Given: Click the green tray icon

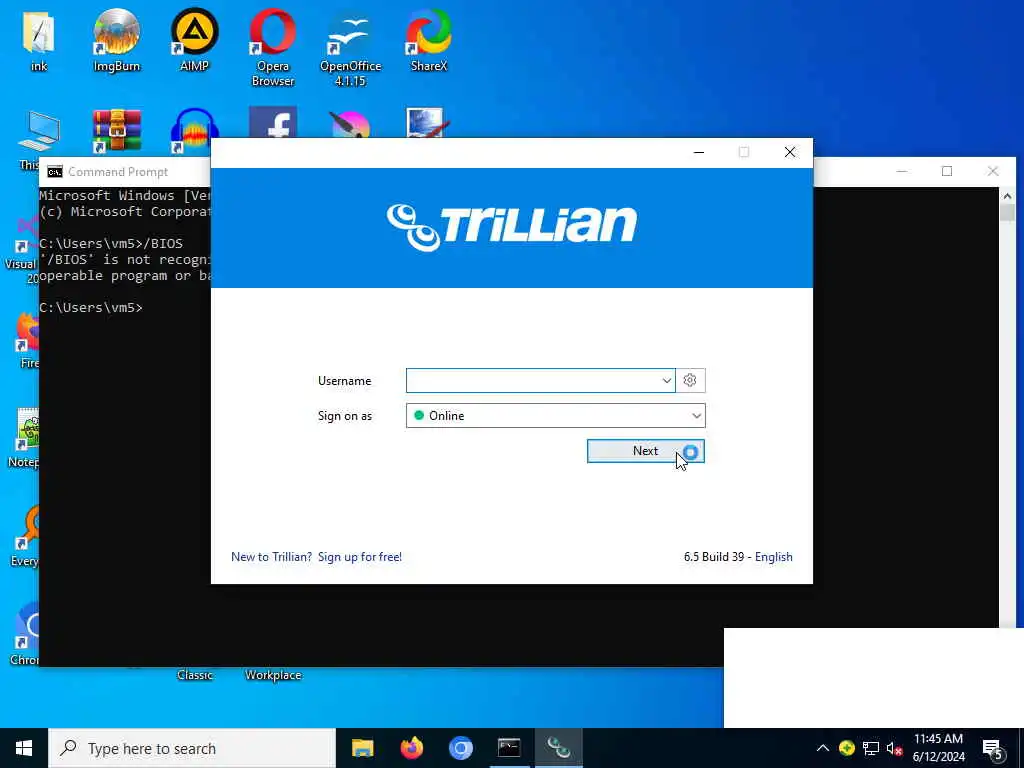Looking at the screenshot, I should [x=846, y=748].
